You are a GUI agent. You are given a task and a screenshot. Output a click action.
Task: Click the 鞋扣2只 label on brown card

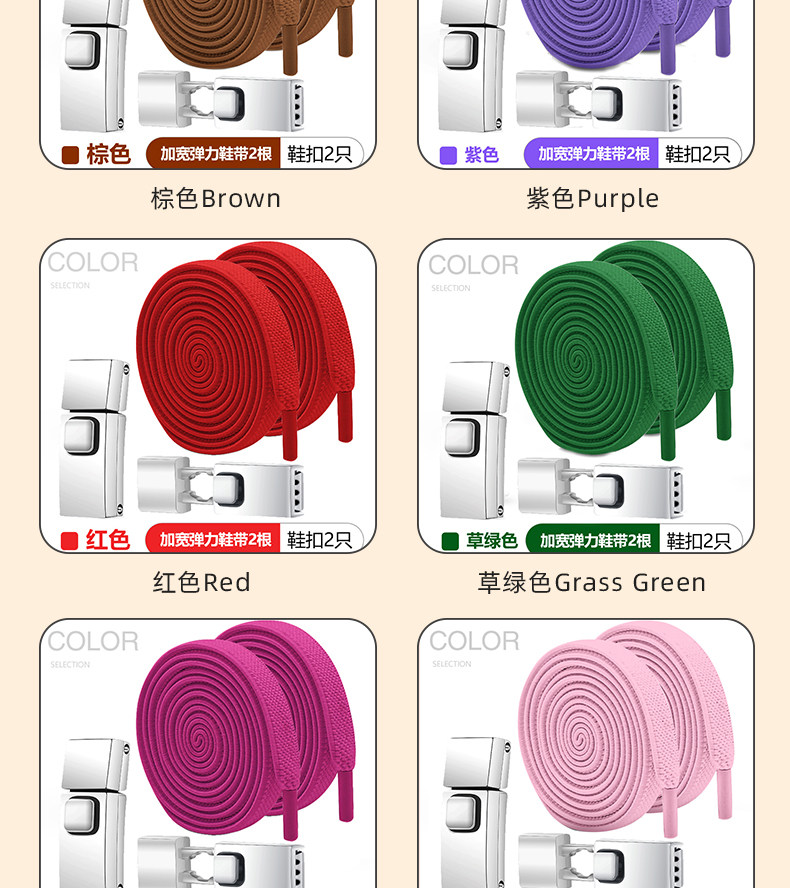pos(320,154)
